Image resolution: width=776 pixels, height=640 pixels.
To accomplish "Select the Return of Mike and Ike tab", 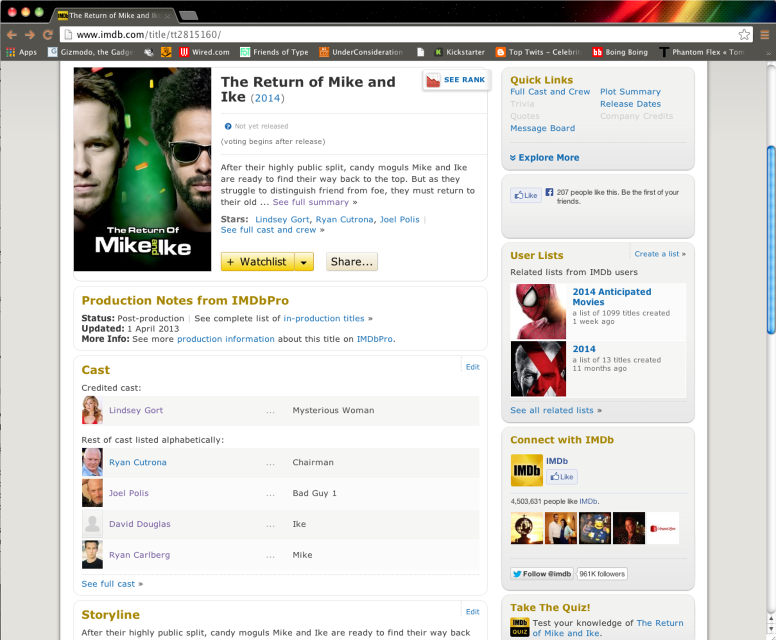I will tap(113, 15).
